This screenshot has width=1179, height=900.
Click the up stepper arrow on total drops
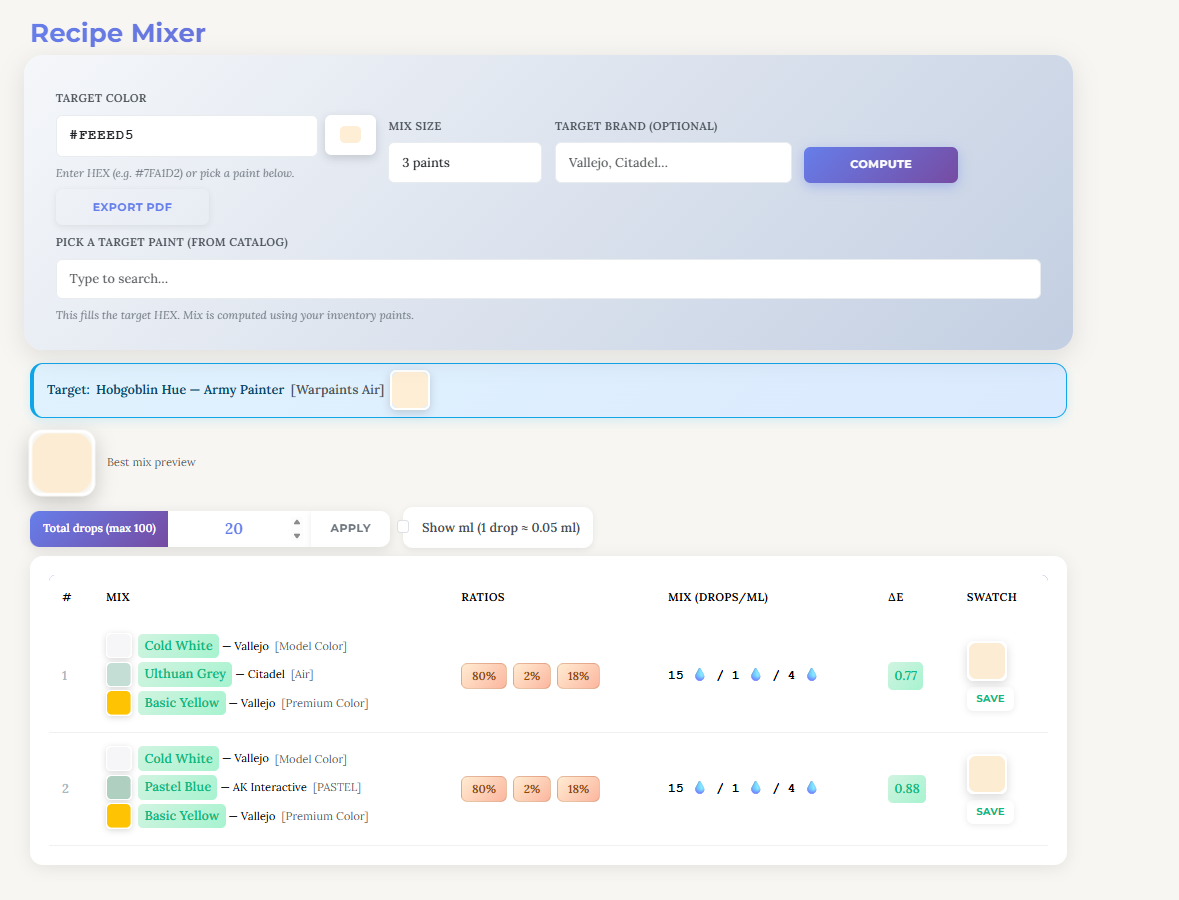[x=296, y=521]
